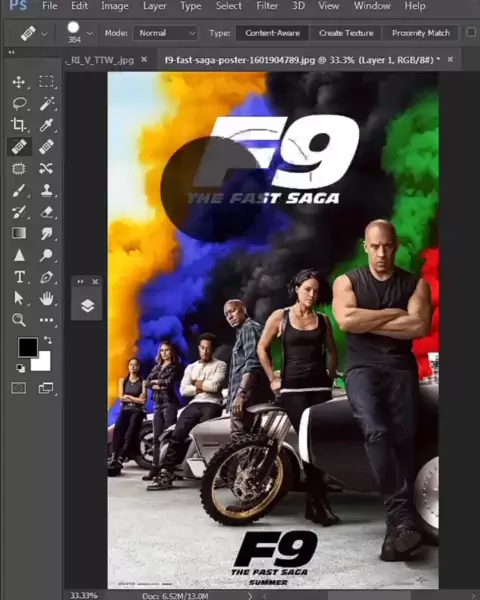Open the Window menu
Viewport: 480px width, 600px height.
pos(372,6)
